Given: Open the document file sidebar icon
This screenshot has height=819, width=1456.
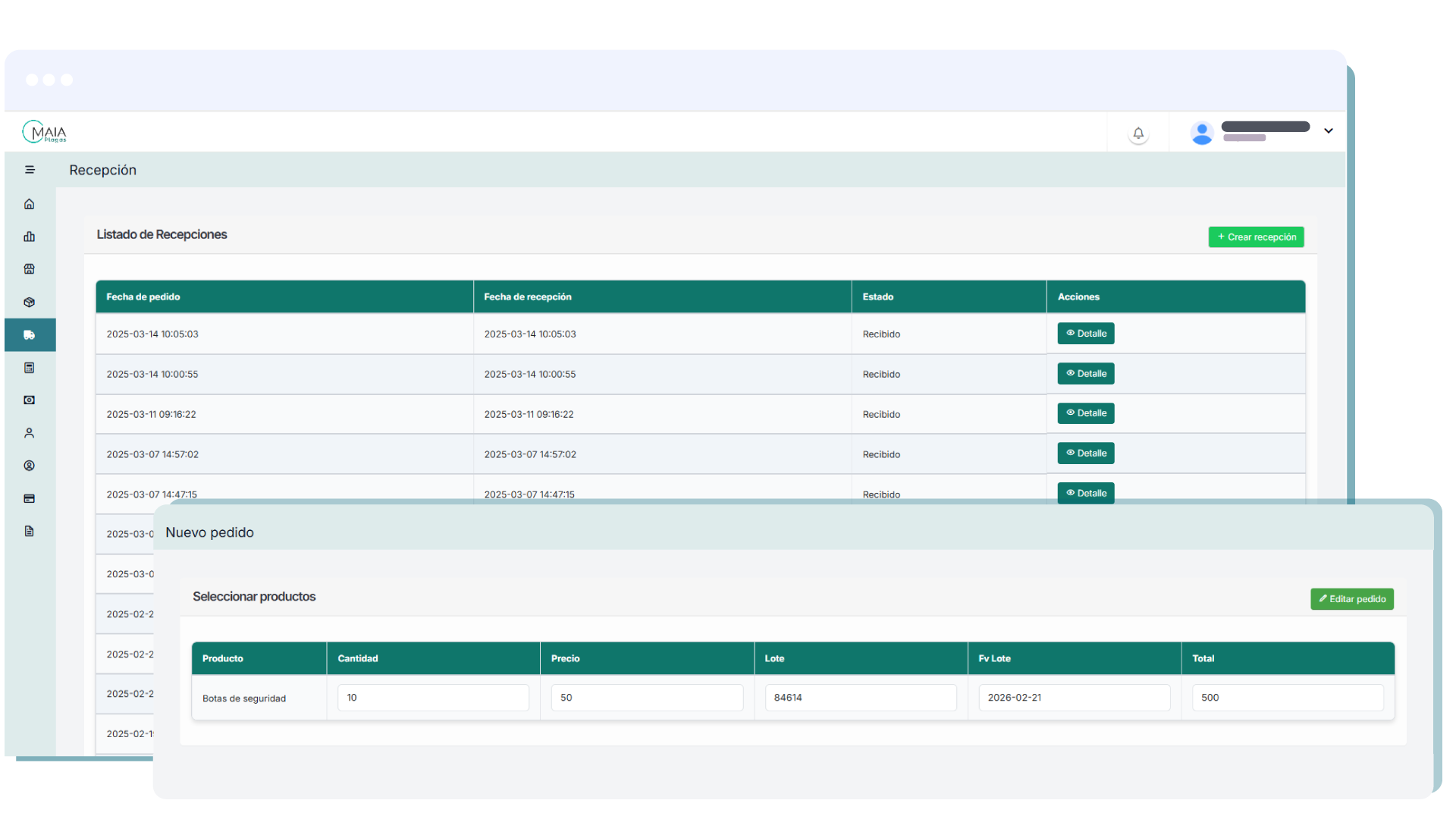Looking at the screenshot, I should coord(30,531).
